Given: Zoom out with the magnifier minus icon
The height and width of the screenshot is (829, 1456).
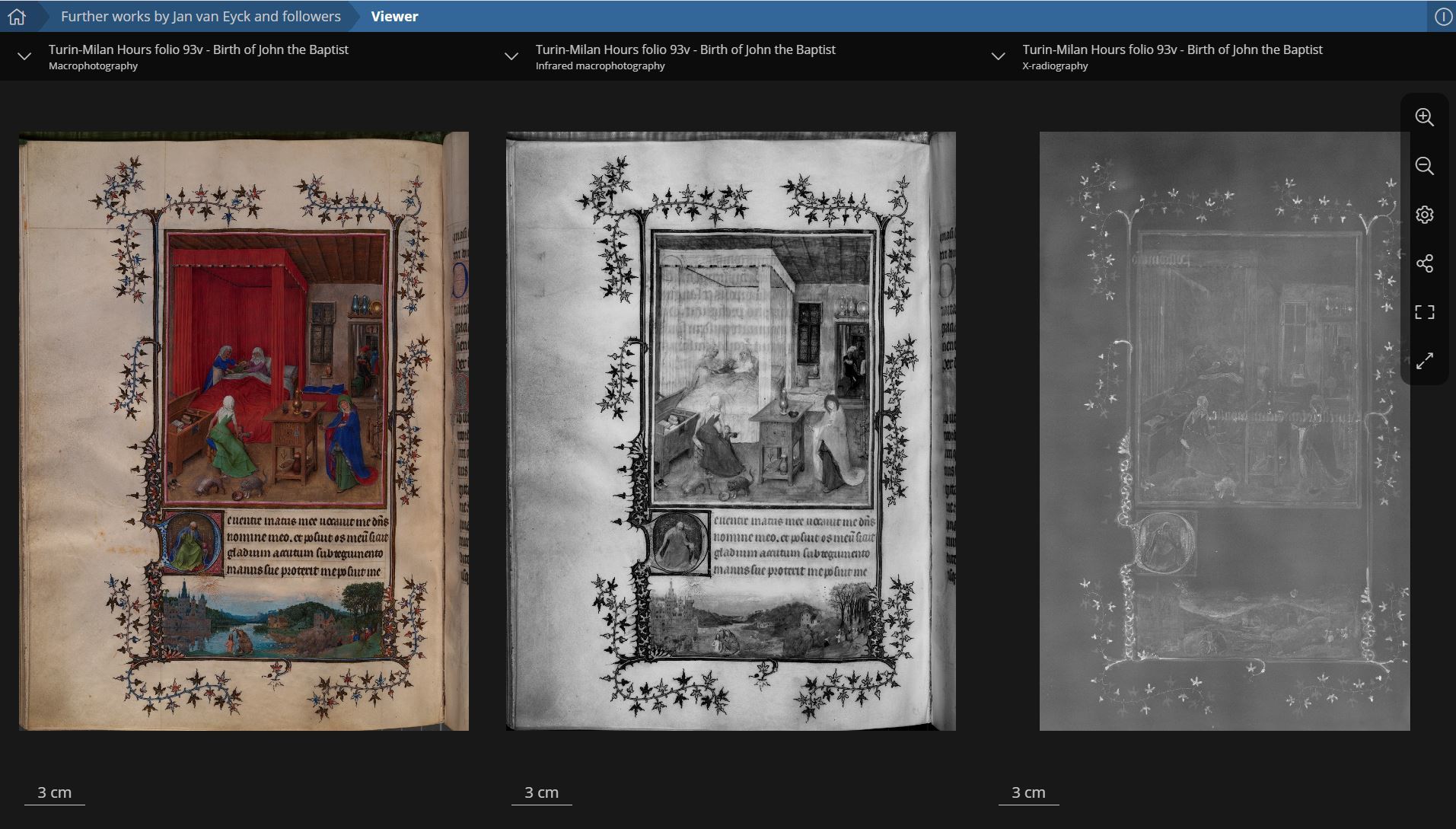Looking at the screenshot, I should pyautogui.click(x=1424, y=166).
